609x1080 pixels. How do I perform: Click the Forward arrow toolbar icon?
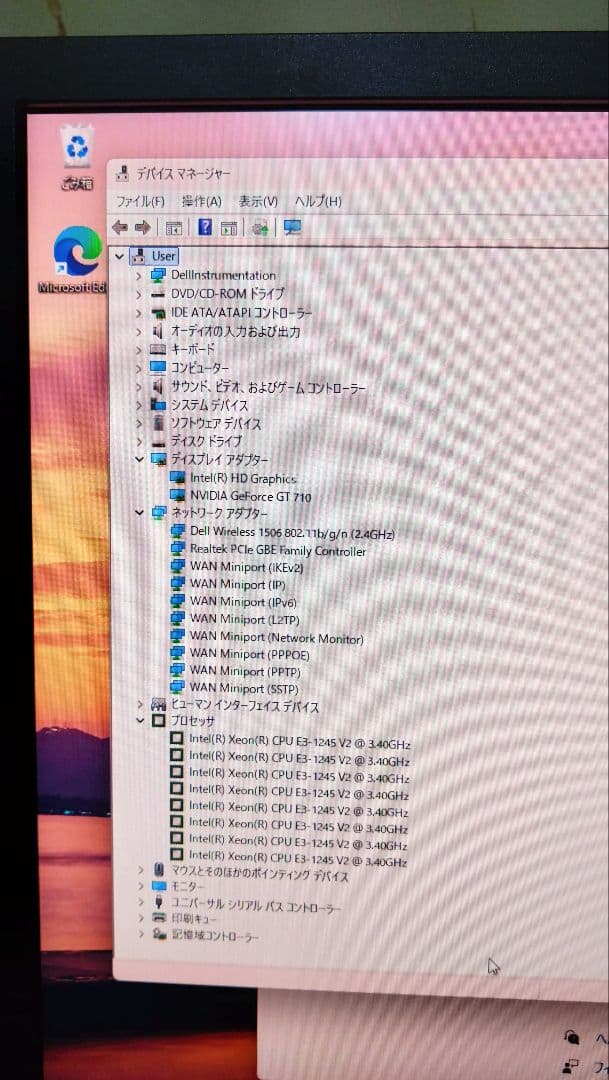coord(143,227)
